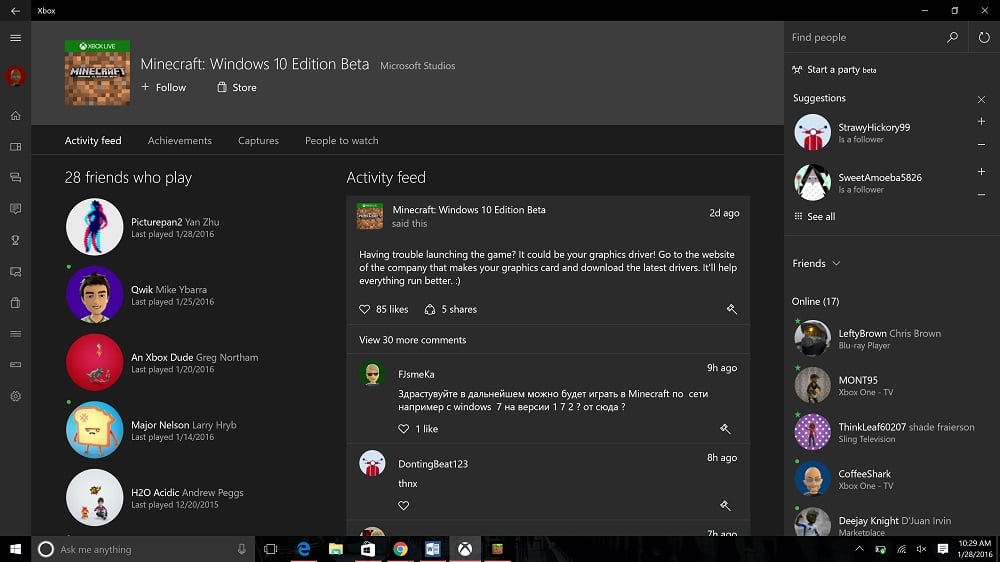Click the report icon on FJsmeKa's comment
Viewport: 1000px width, 562px height.
[725, 429]
